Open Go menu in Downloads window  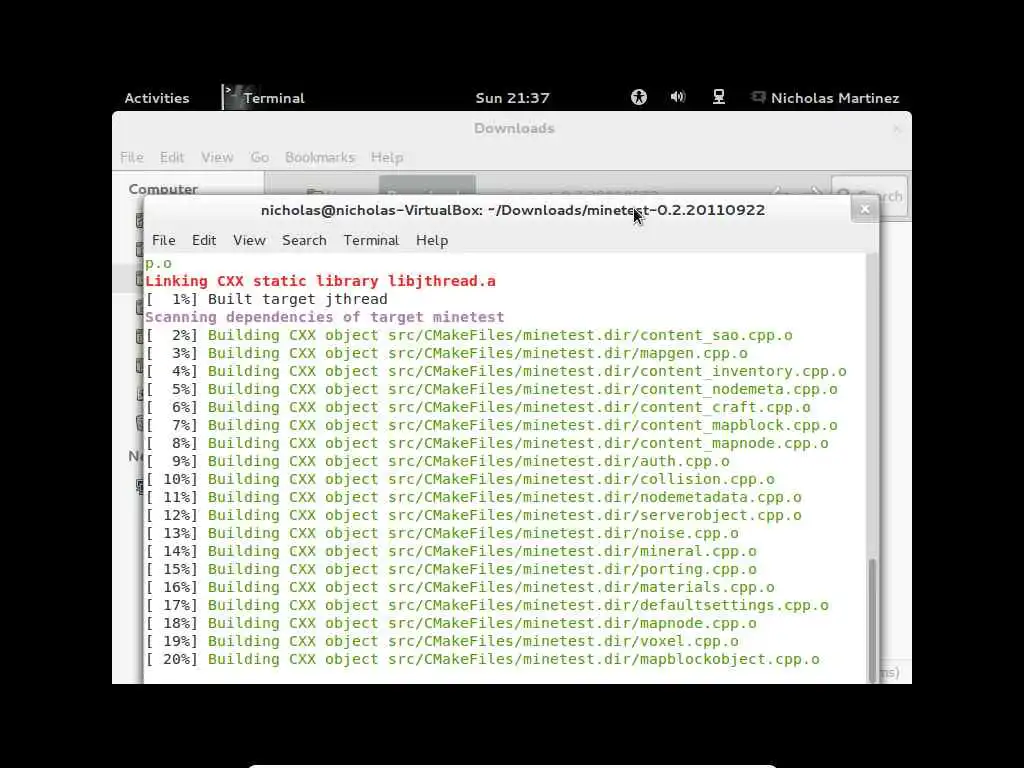[259, 157]
